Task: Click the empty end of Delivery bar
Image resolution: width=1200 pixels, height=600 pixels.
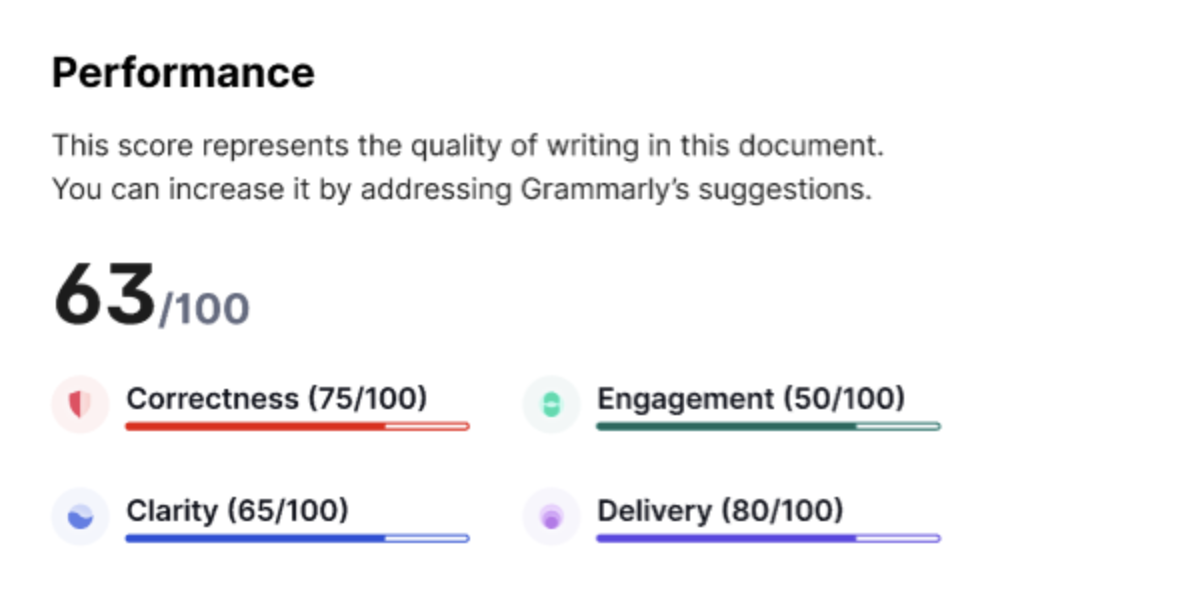Action: click(x=899, y=538)
